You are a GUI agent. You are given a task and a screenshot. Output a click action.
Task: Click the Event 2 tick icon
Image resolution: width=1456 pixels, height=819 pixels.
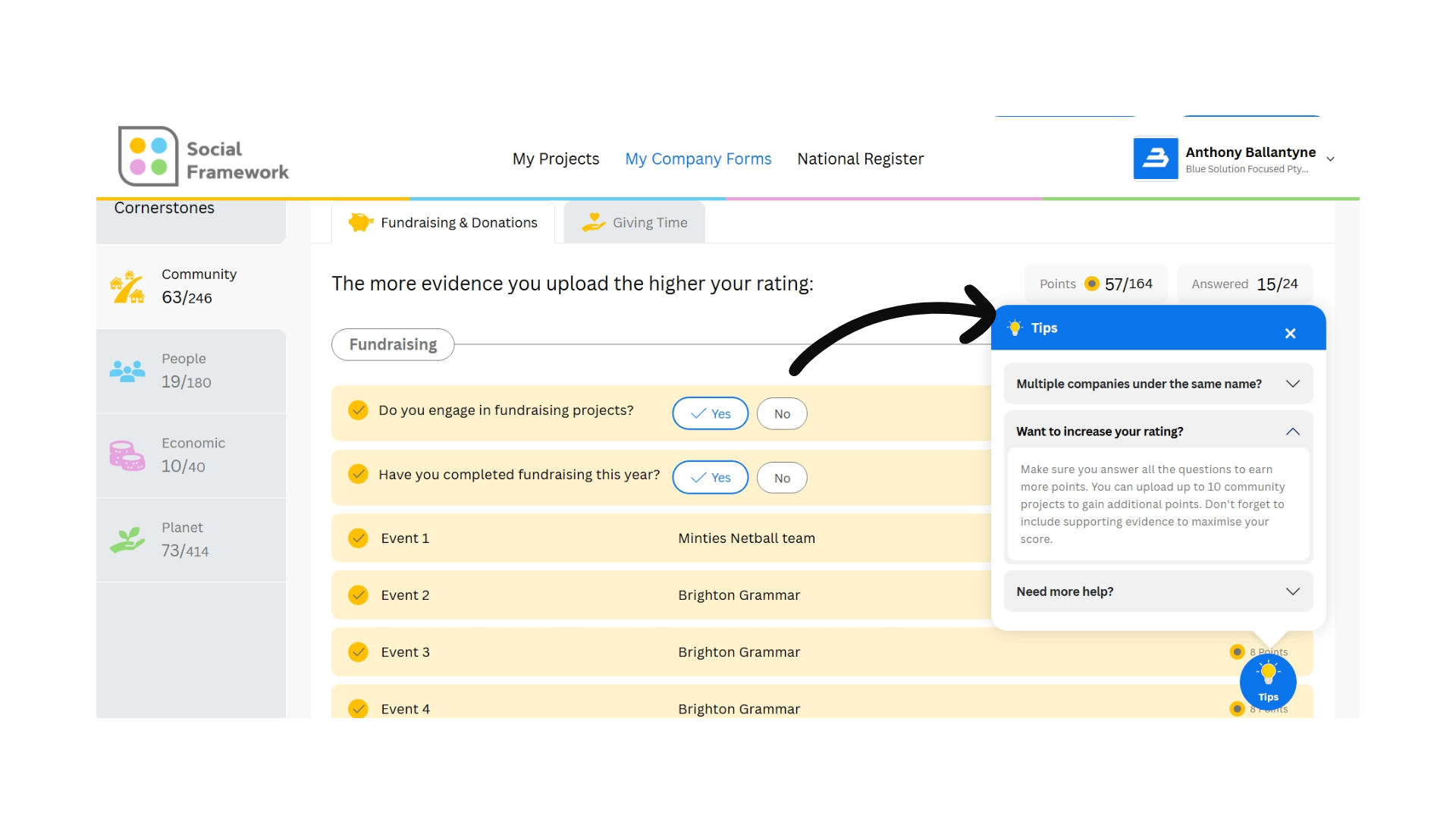click(358, 595)
